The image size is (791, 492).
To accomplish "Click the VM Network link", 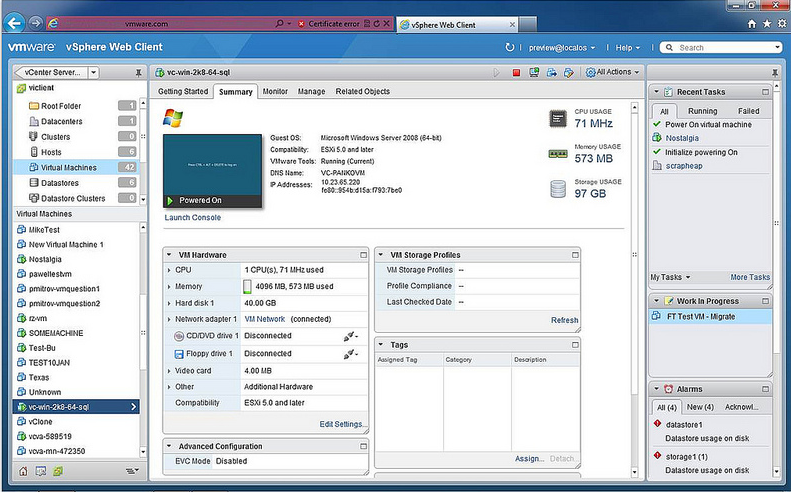I will point(265,319).
